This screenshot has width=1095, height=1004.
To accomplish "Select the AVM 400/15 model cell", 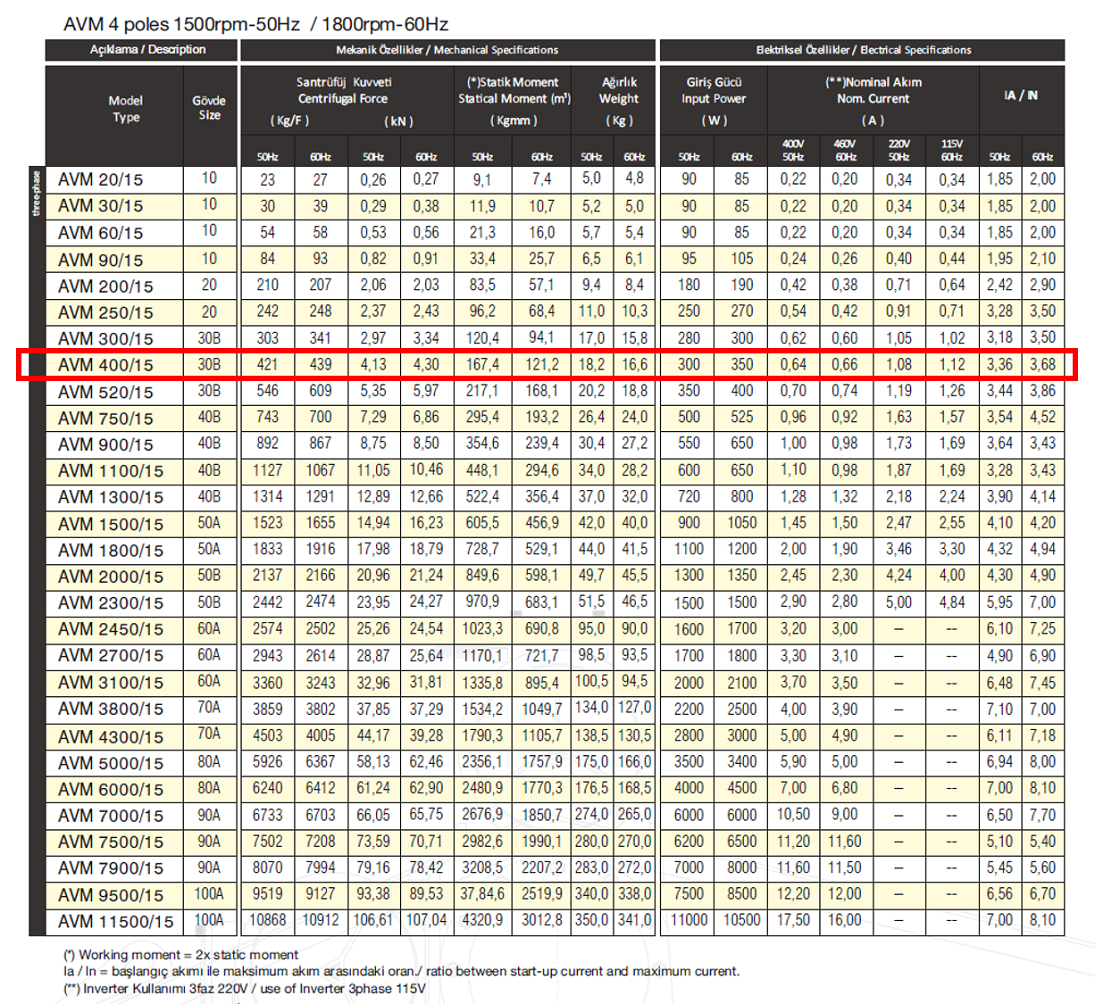I will coord(105,364).
